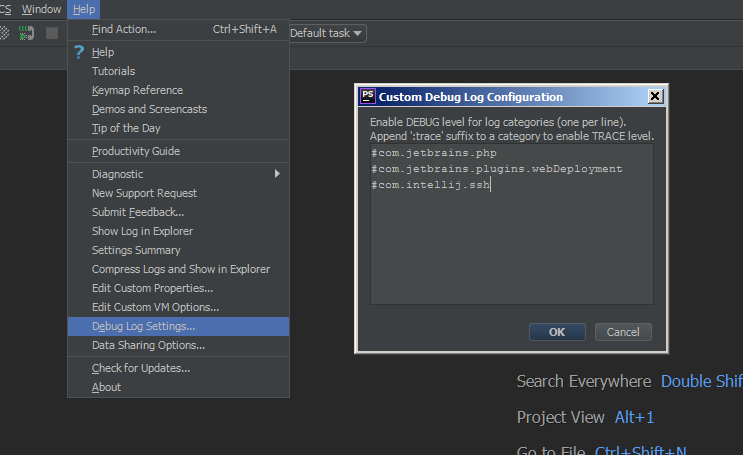This screenshot has height=455, width=743.
Task: Click Cancel in the debug log dialog
Action: coord(623,332)
